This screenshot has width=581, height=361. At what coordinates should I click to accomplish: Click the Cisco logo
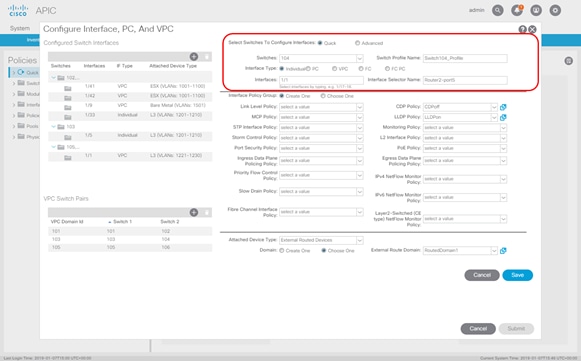18,10
